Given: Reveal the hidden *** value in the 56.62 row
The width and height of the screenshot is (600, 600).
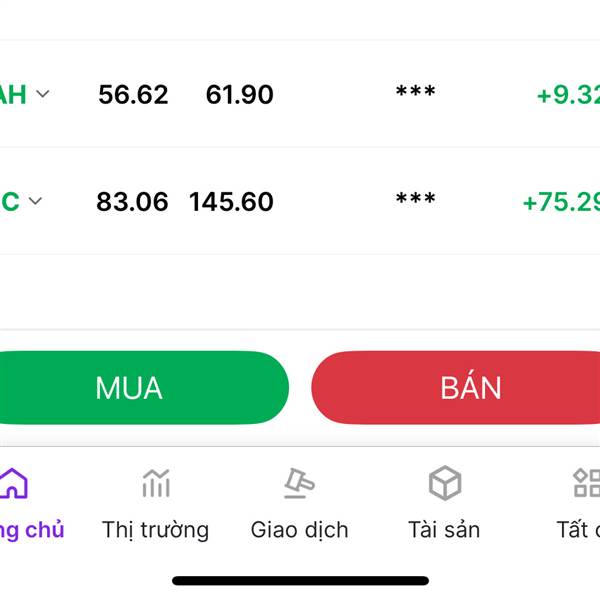Looking at the screenshot, I should pyautogui.click(x=416, y=92).
